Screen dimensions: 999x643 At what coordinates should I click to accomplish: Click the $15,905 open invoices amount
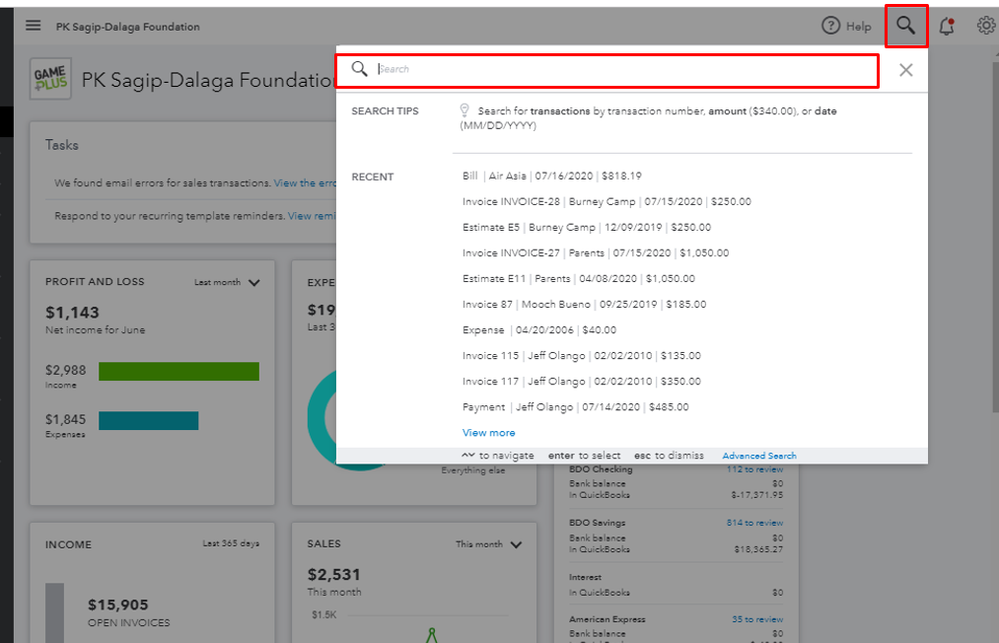(118, 605)
